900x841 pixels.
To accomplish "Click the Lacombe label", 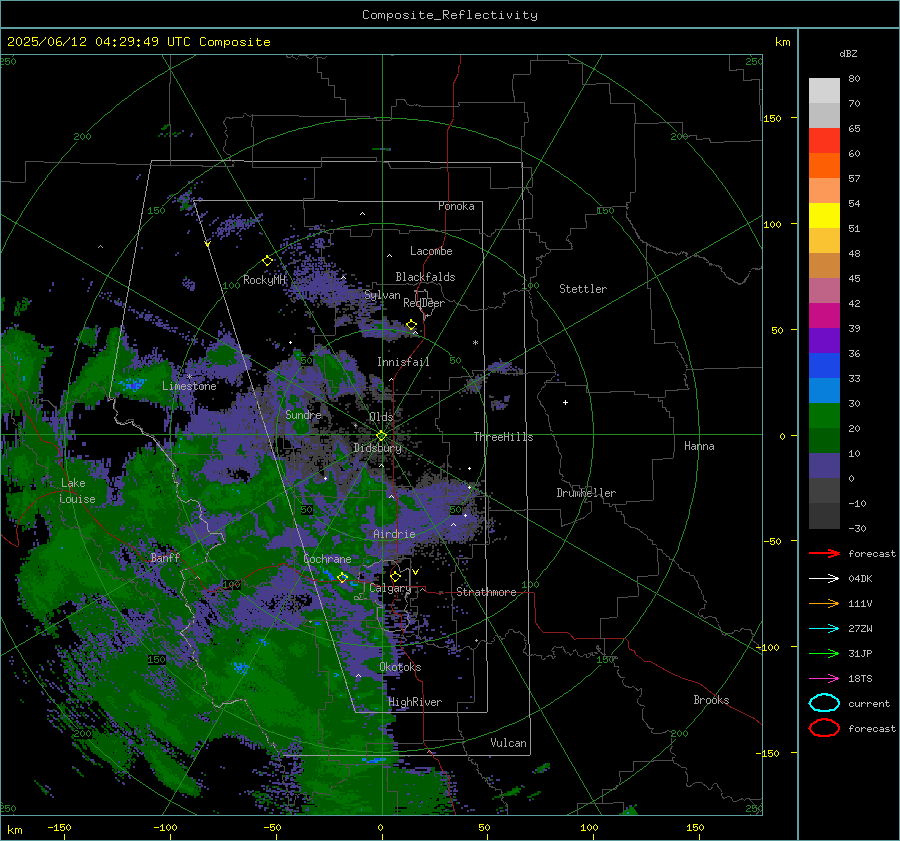I will coord(431,251).
